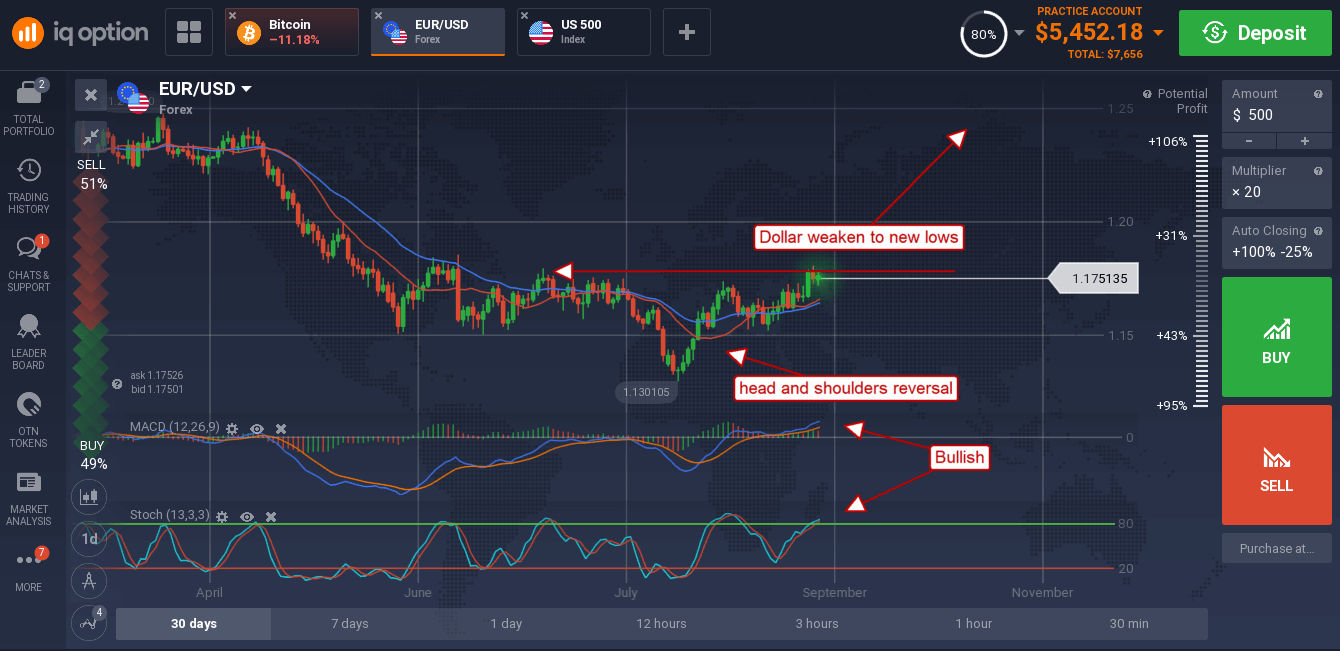Open Auto Closing +100% -25% settings
Image resolution: width=1340 pixels, height=651 pixels.
1277,241
